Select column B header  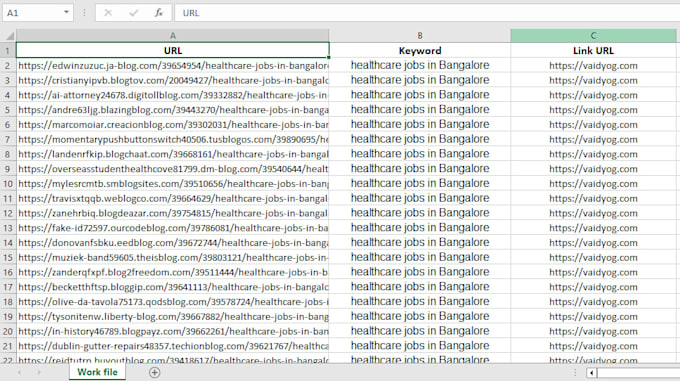point(420,36)
